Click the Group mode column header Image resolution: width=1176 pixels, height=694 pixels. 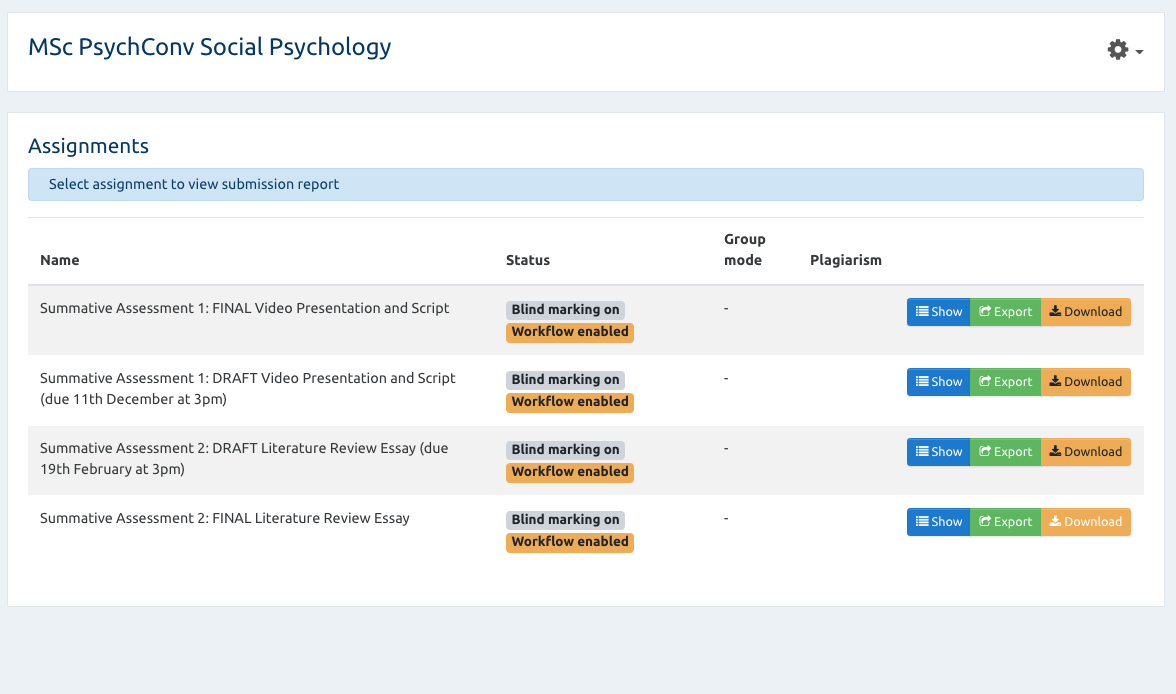click(745, 250)
